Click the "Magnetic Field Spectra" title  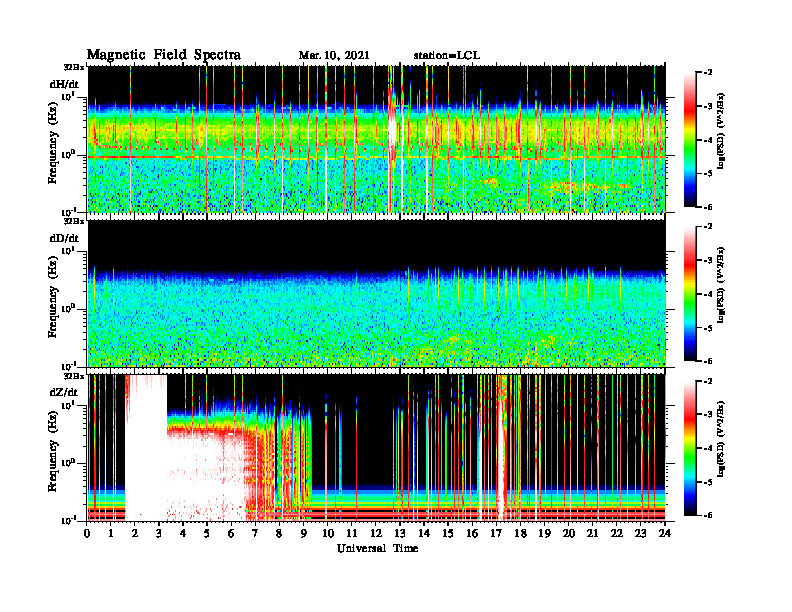pyautogui.click(x=164, y=55)
